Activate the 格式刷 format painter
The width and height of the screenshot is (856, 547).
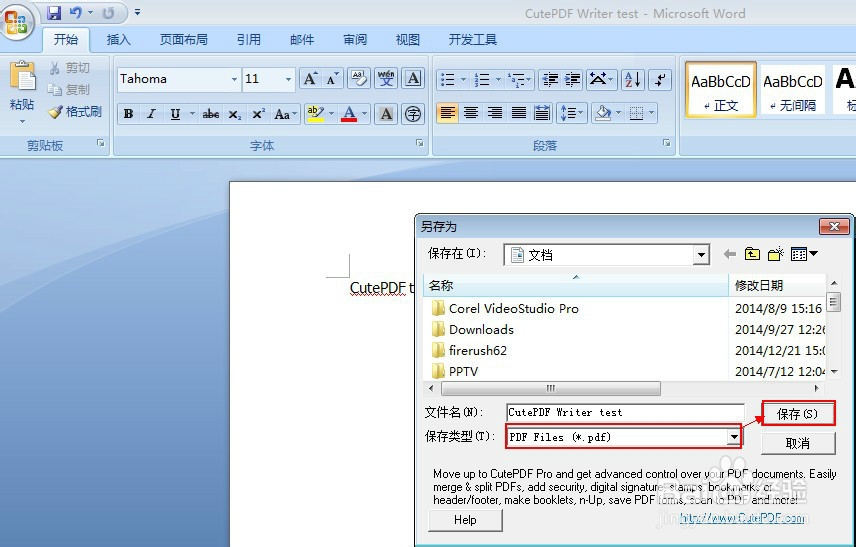click(x=75, y=112)
